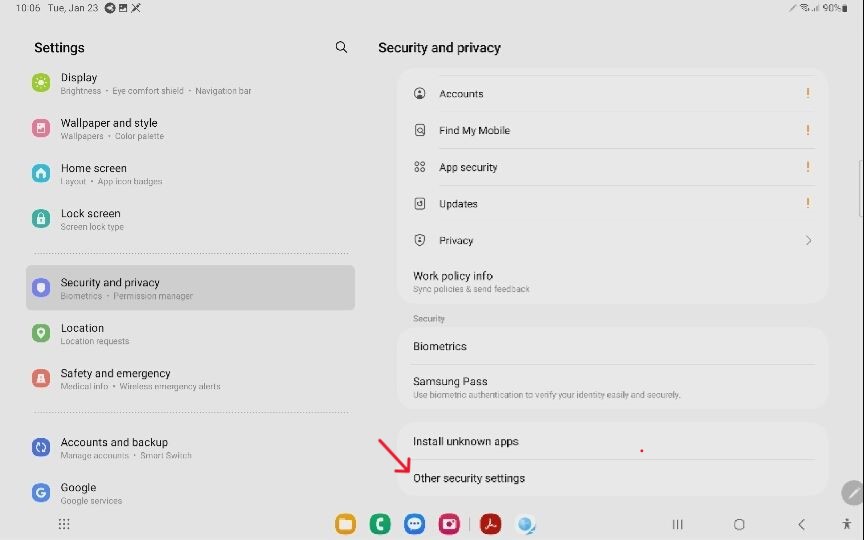The image size is (864, 540).
Task: Launch the green Phone app
Action: click(x=380, y=523)
